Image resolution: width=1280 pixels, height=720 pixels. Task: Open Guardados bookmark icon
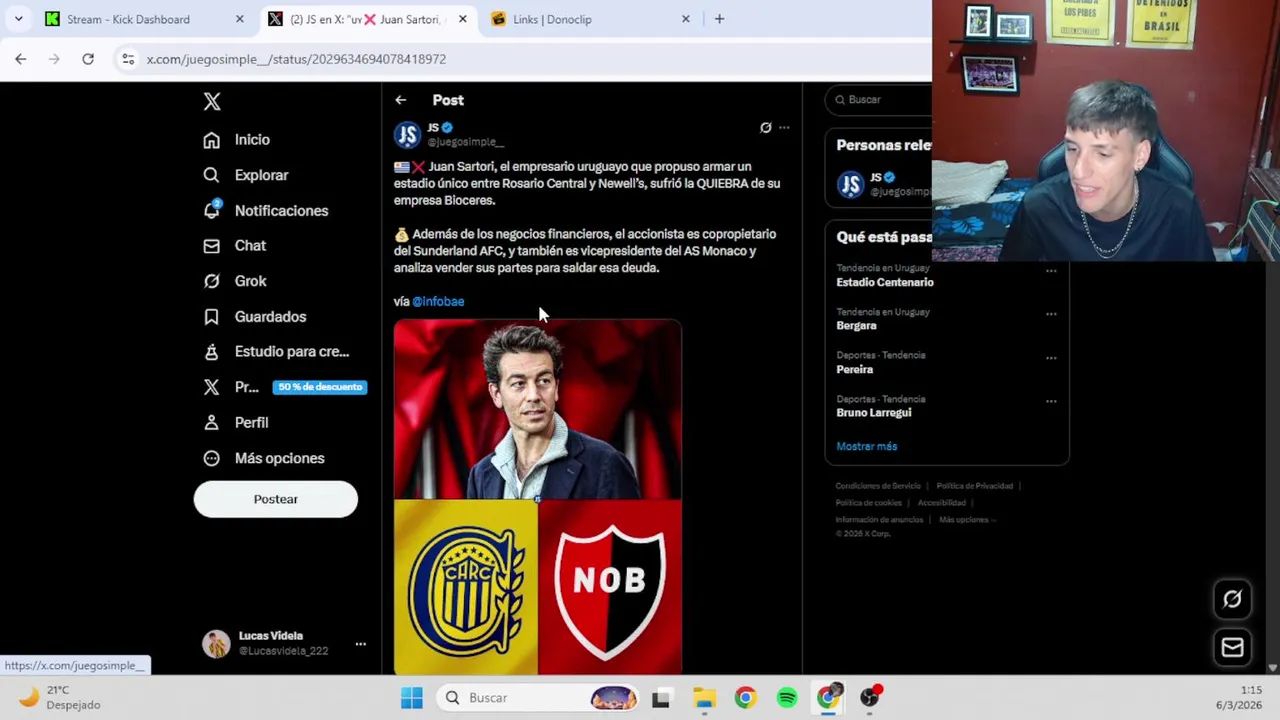click(211, 317)
